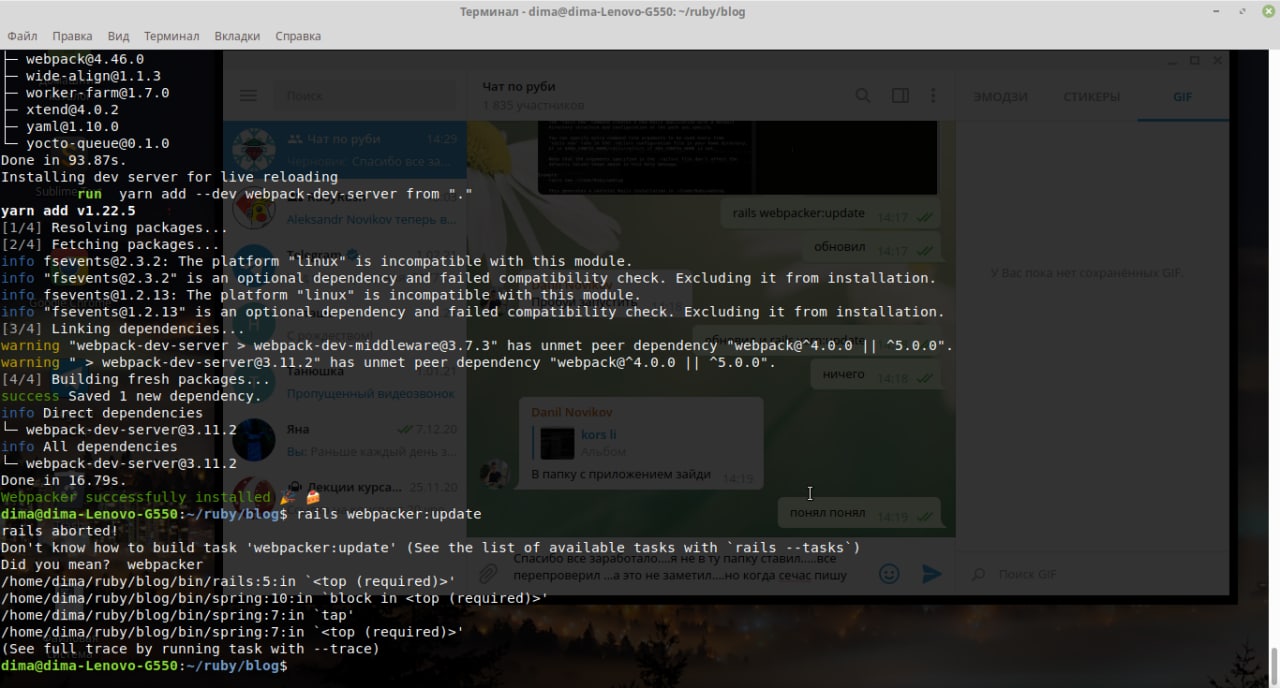Click the 'Done in 93.87s.' line
The image size is (1280, 688).
64,160
